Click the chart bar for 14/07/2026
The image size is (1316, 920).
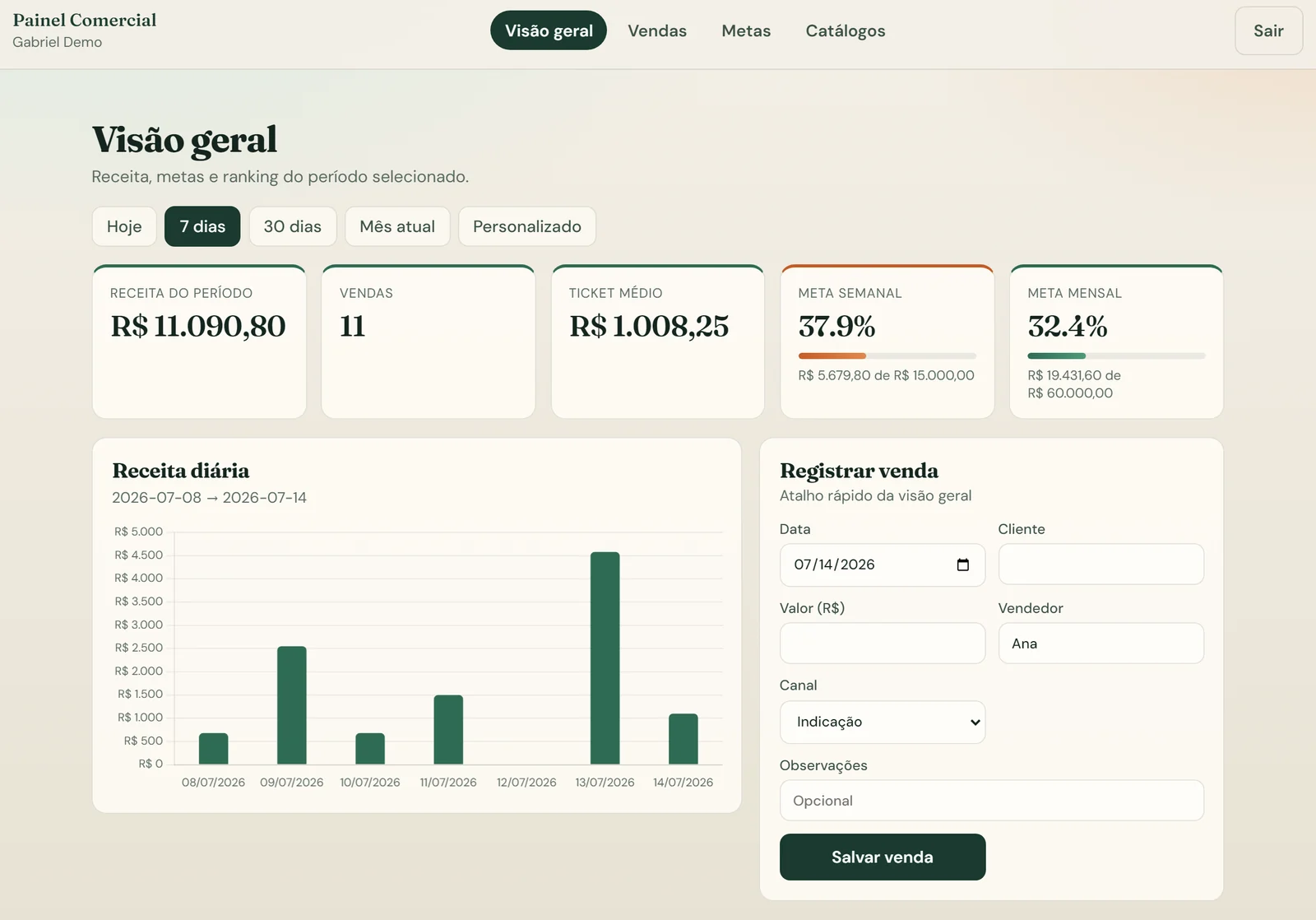[683, 739]
